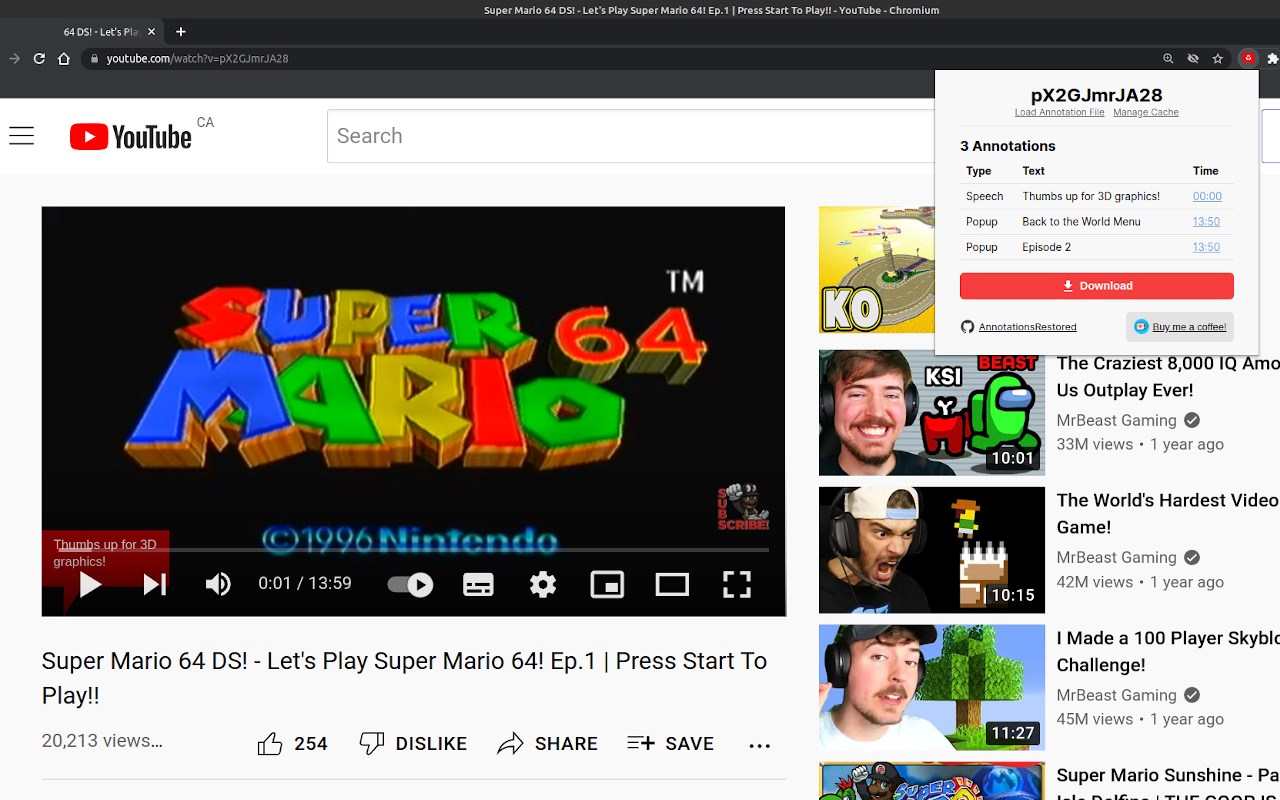This screenshot has width=1280, height=800.
Task: Click the red Download annotations button
Action: tap(1096, 286)
